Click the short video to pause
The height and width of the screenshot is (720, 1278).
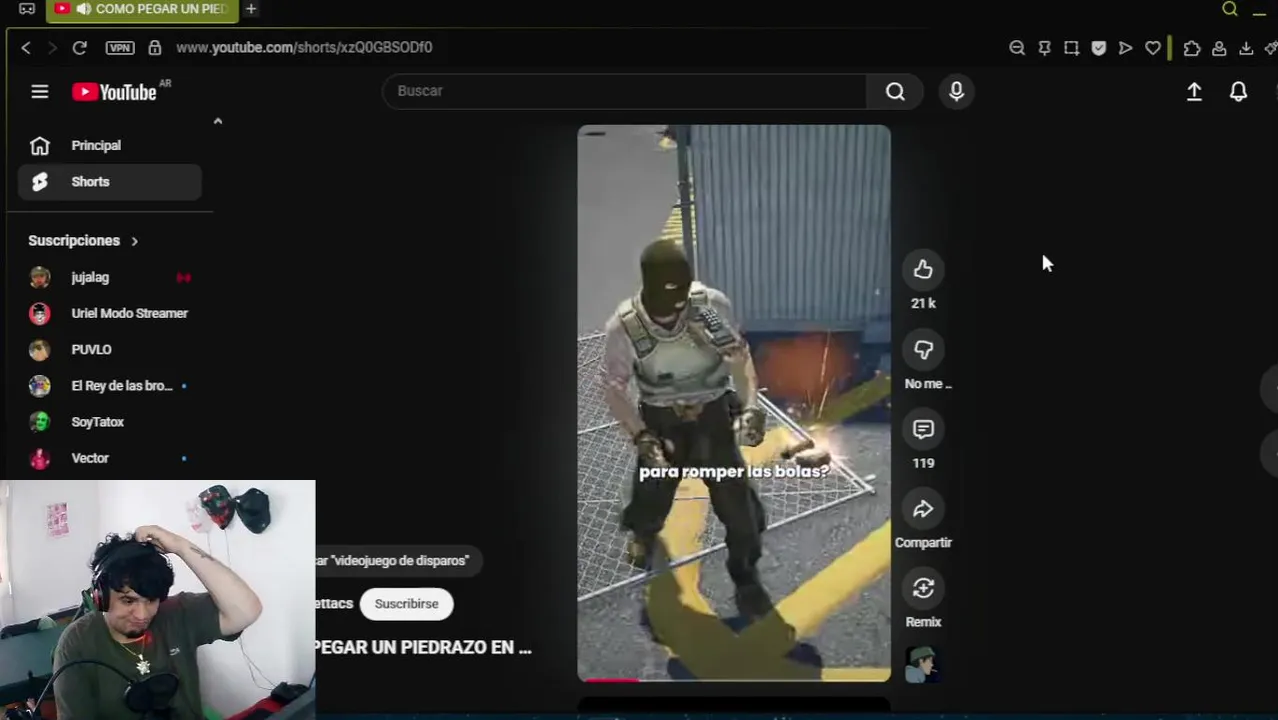[x=734, y=403]
